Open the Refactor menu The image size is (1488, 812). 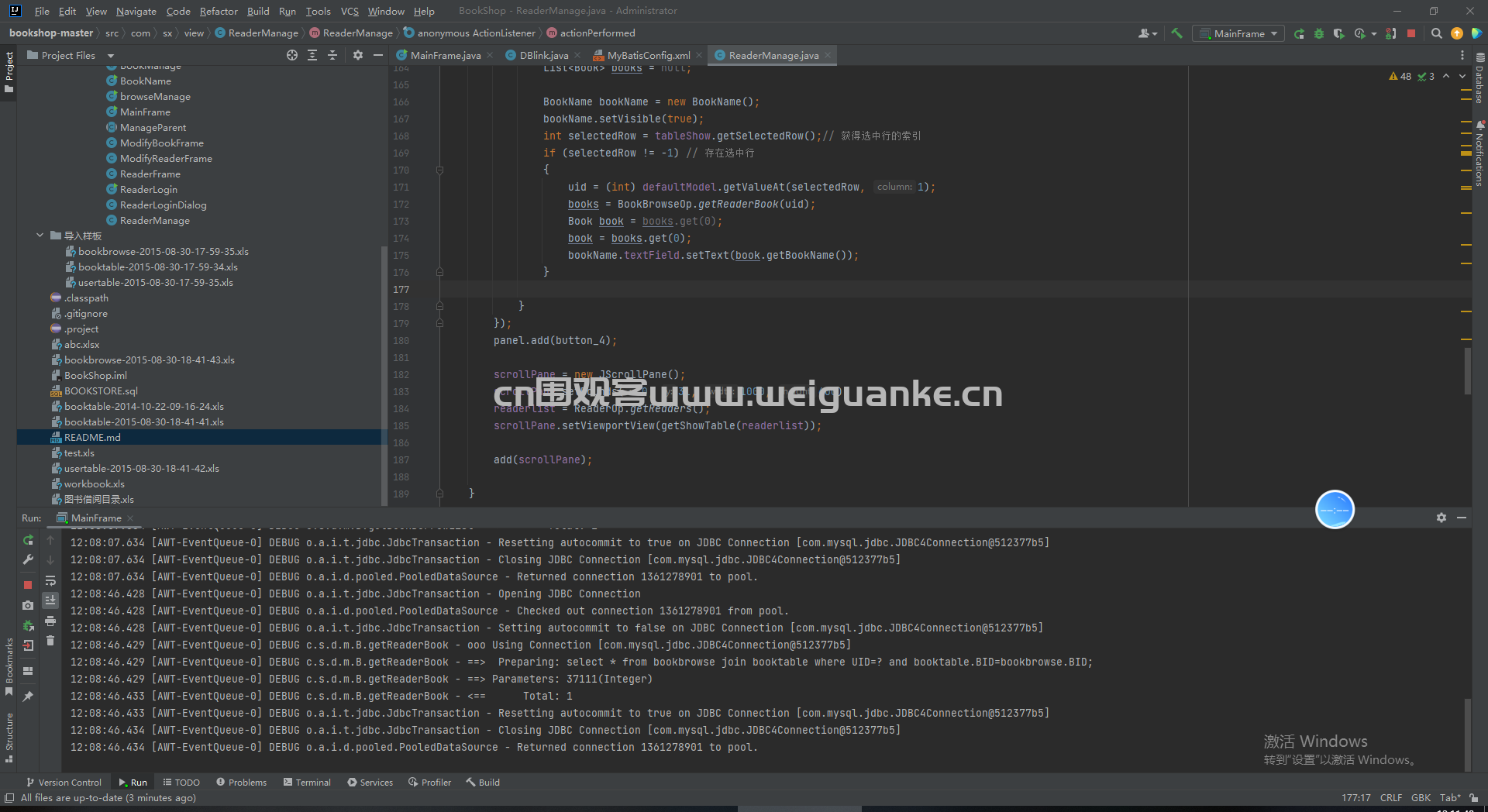click(x=219, y=11)
